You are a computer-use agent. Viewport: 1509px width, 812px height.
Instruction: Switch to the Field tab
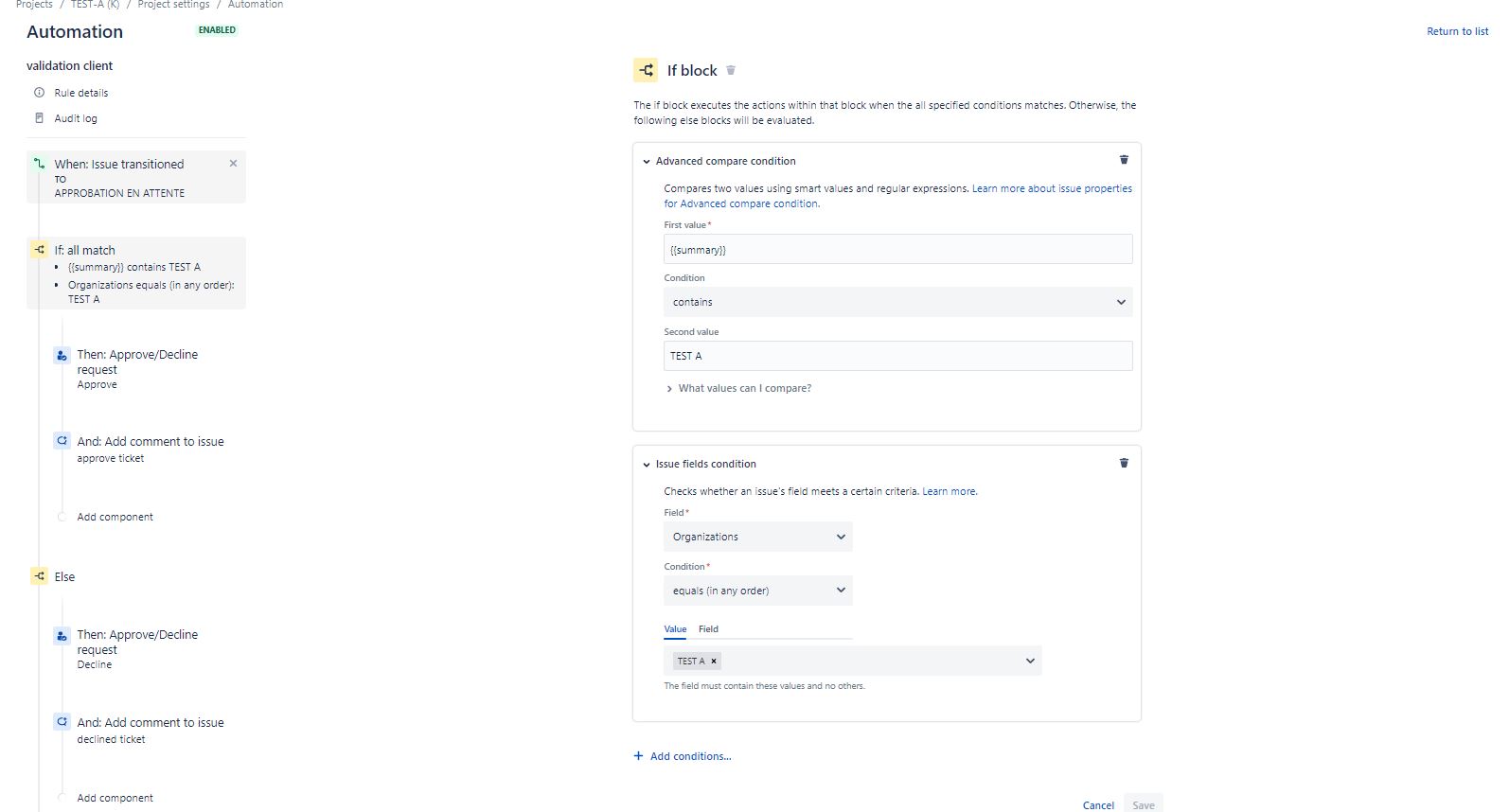(x=708, y=629)
